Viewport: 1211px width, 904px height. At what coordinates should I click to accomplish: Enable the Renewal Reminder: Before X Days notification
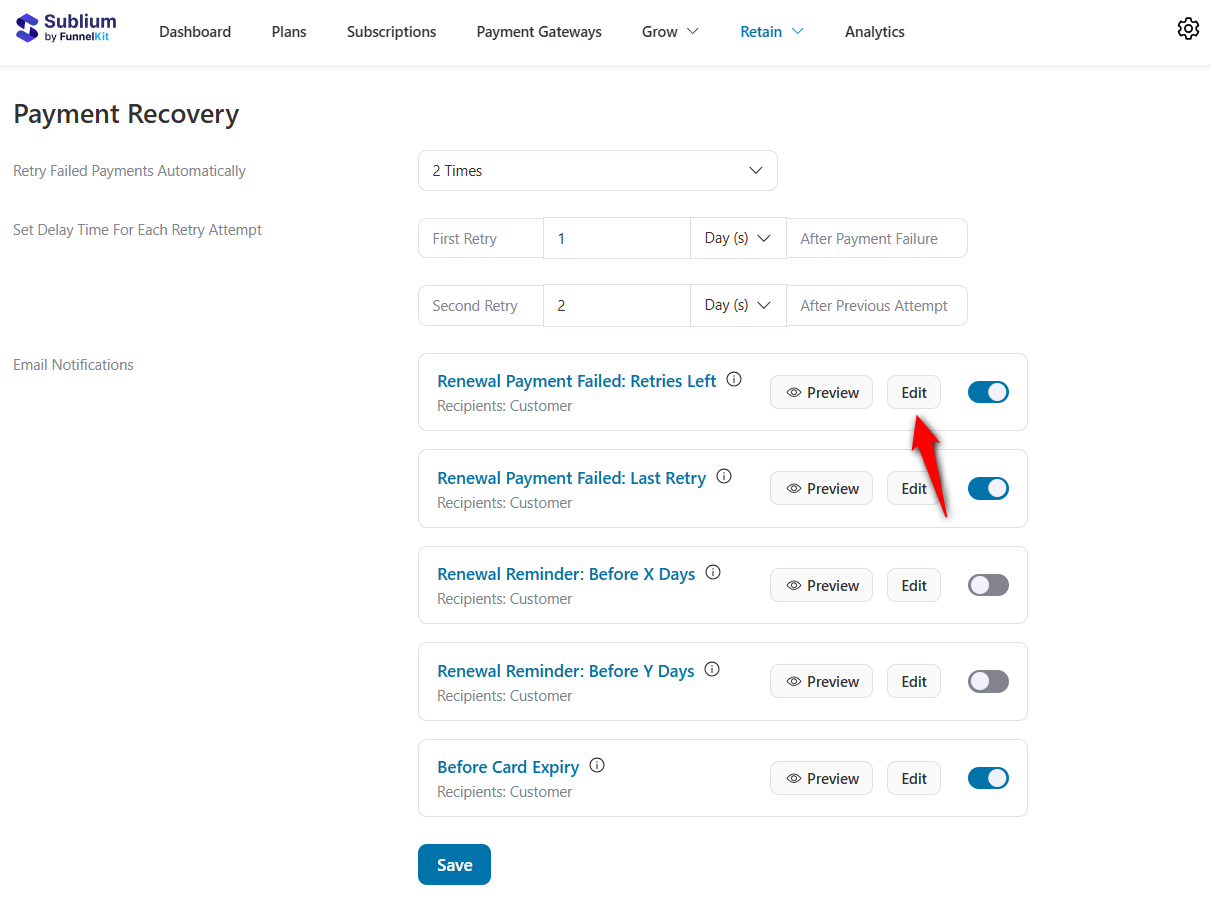(x=988, y=585)
